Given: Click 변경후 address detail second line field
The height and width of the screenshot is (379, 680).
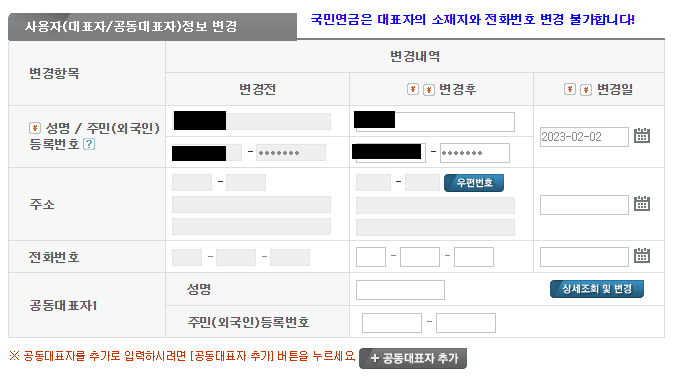Looking at the screenshot, I should click(435, 227).
